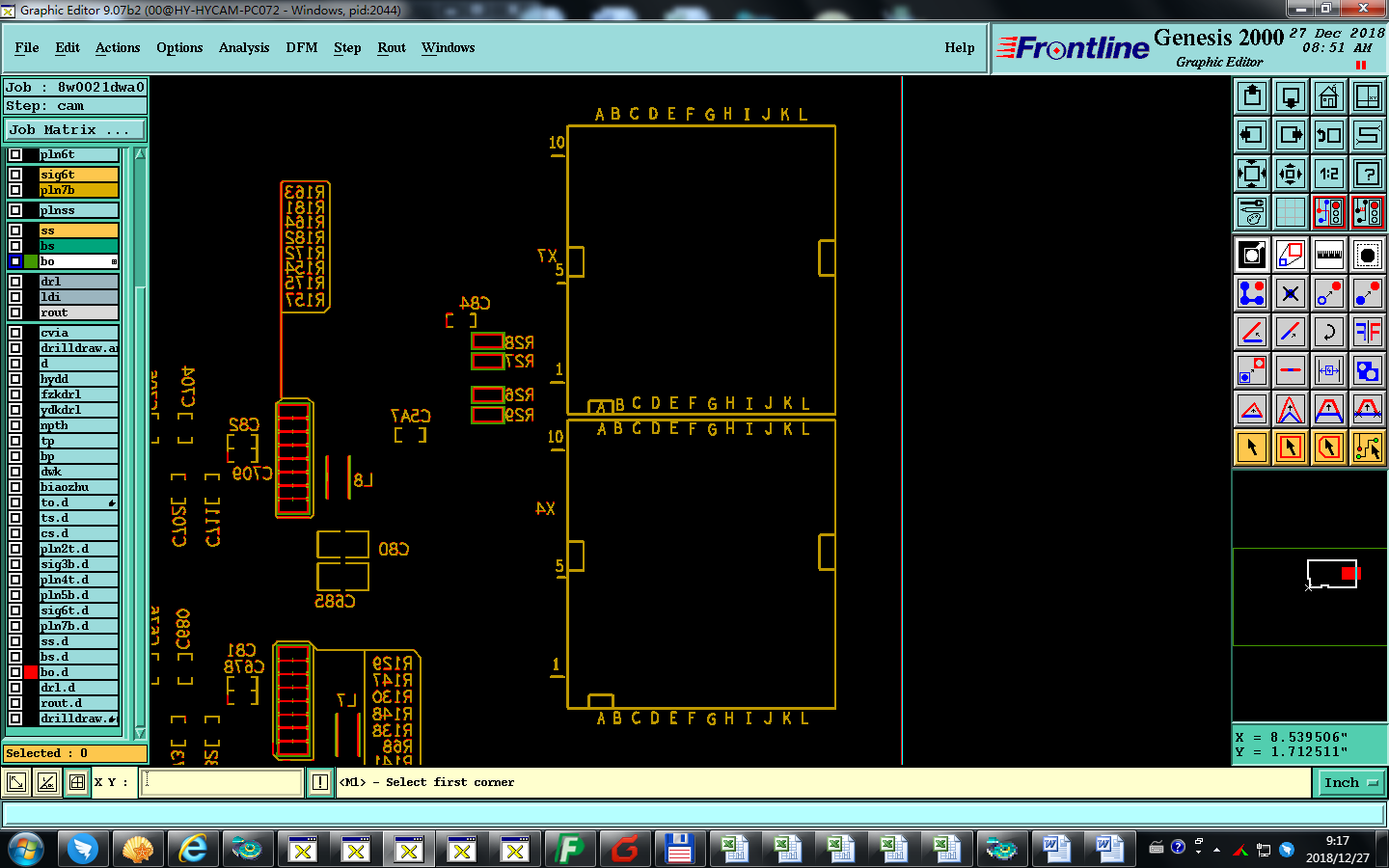
Task: Click the exclamation mark icon beside XY field
Action: [x=320, y=782]
